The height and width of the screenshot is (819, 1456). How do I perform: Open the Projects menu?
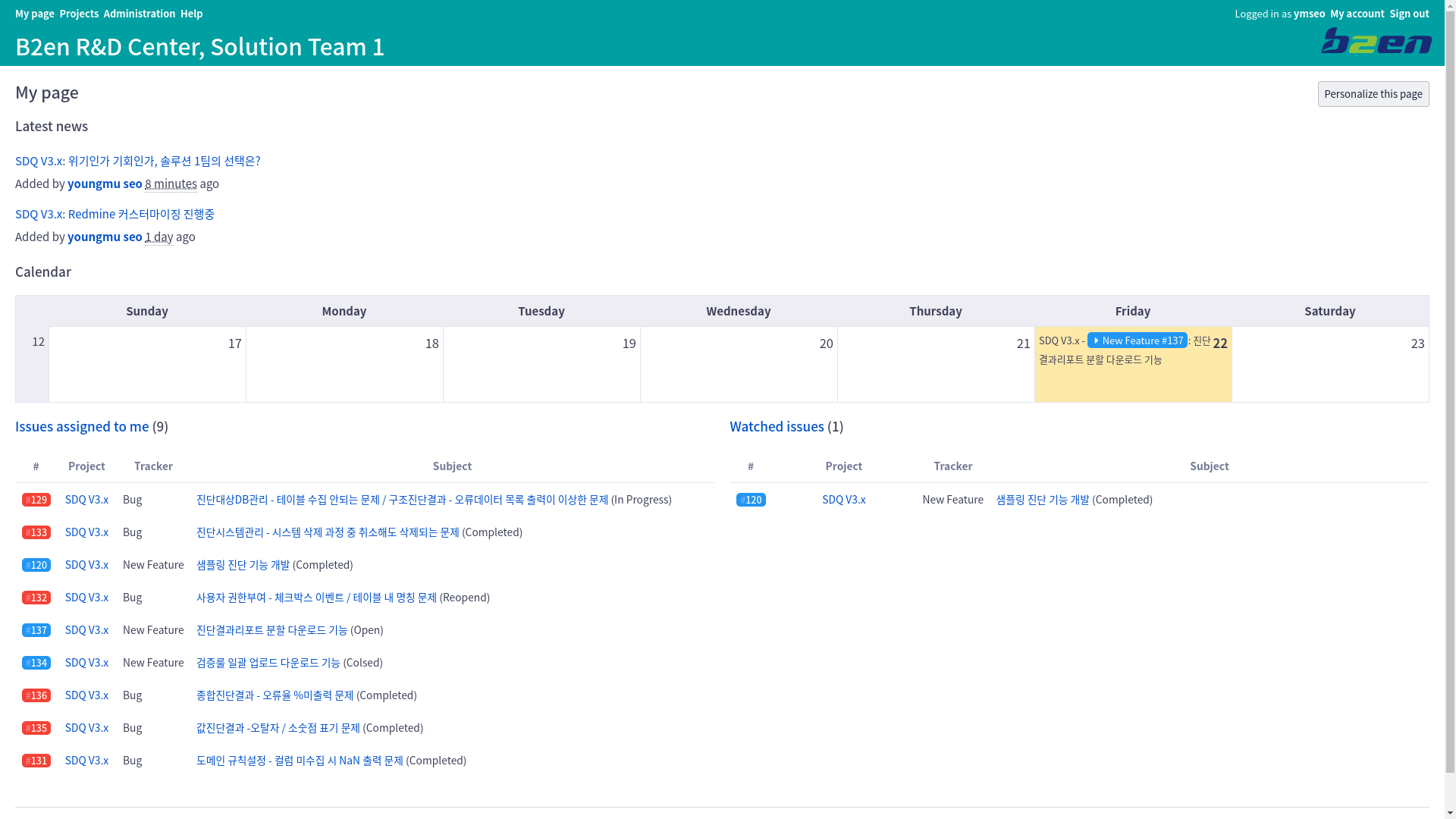coord(79,14)
